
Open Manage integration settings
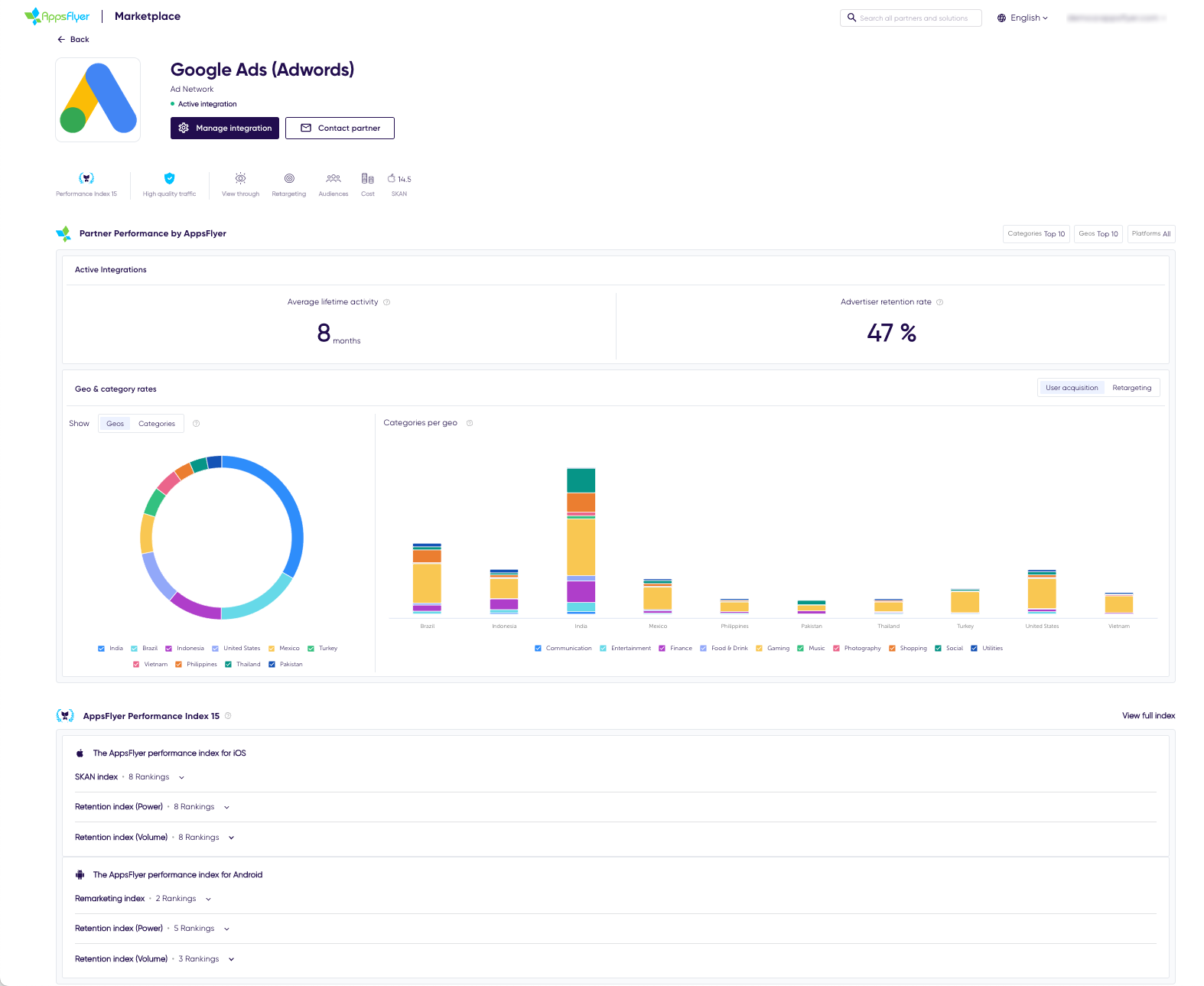click(225, 128)
